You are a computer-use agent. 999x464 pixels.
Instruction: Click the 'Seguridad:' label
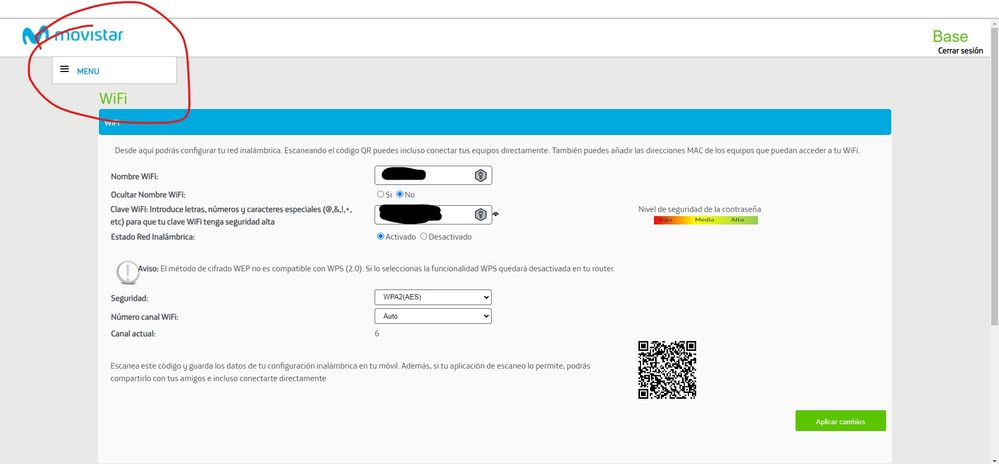(x=129, y=298)
